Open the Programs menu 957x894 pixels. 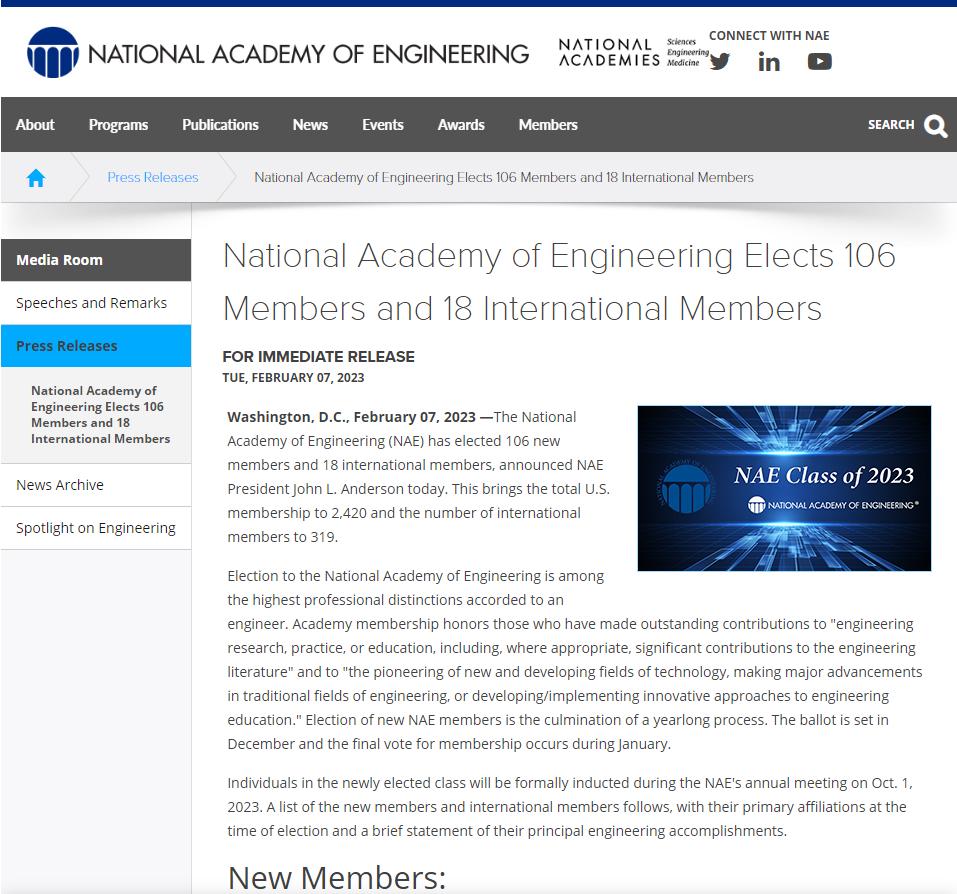[118, 125]
